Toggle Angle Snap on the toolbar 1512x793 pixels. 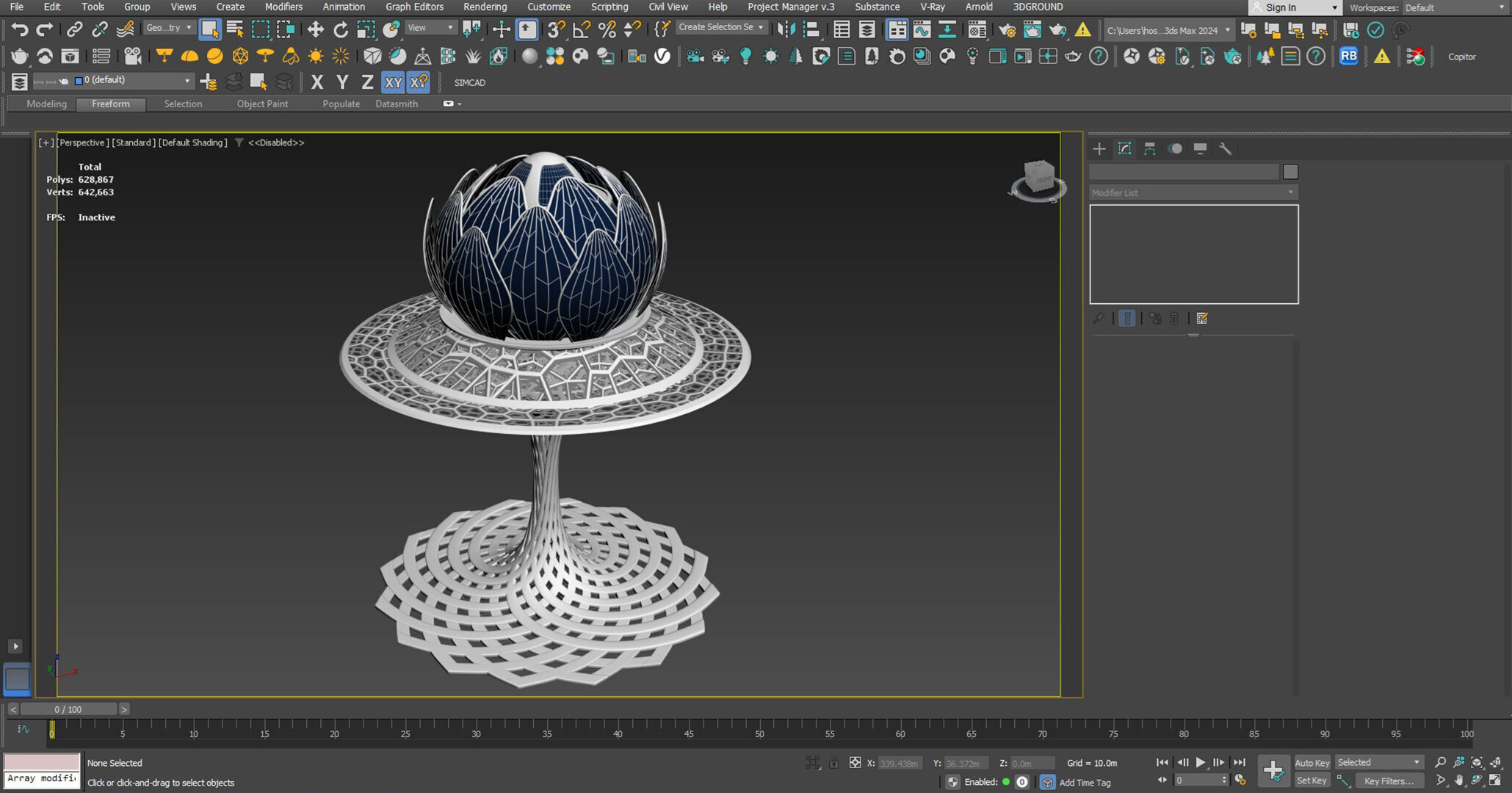pyautogui.click(x=582, y=29)
